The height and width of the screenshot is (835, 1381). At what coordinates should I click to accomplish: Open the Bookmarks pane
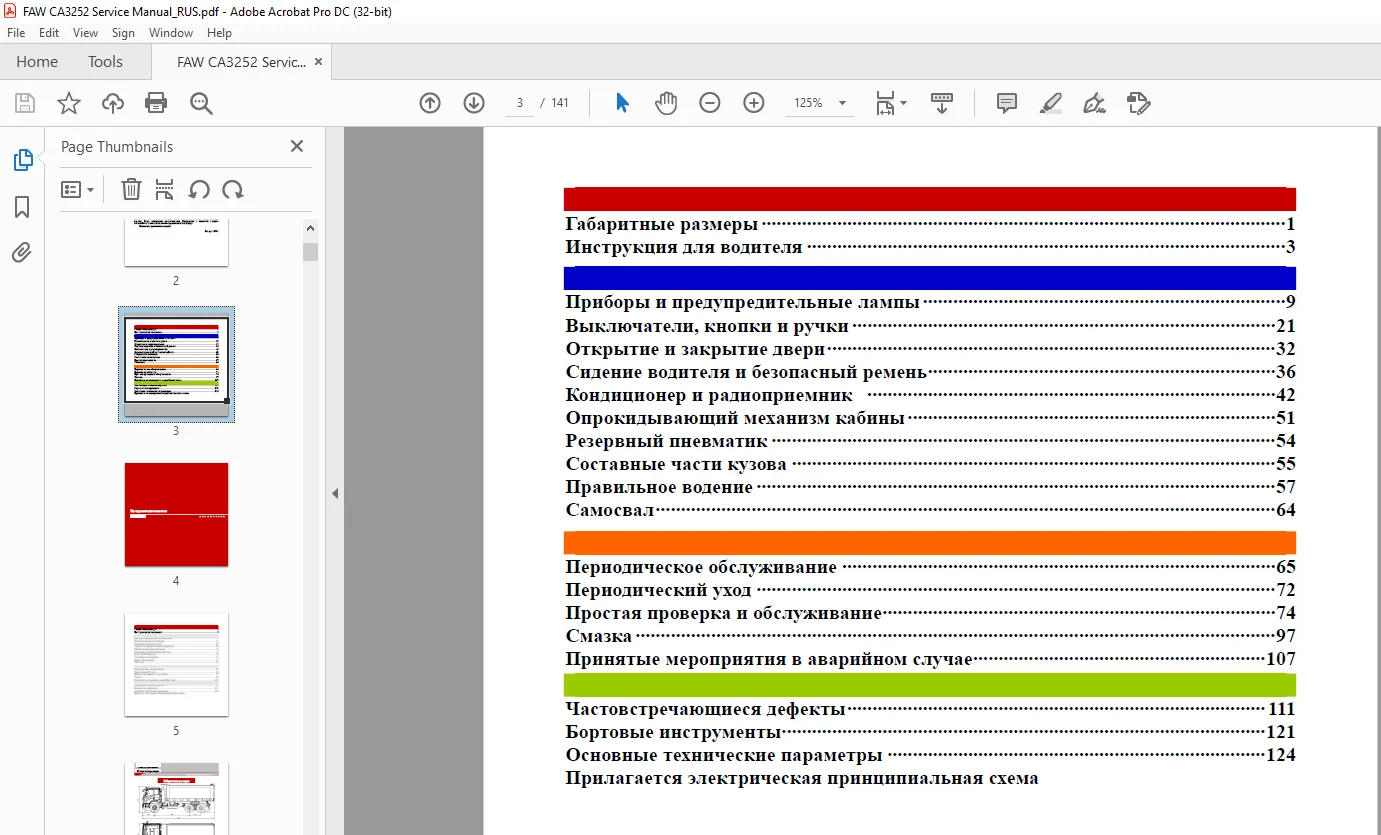click(22, 207)
